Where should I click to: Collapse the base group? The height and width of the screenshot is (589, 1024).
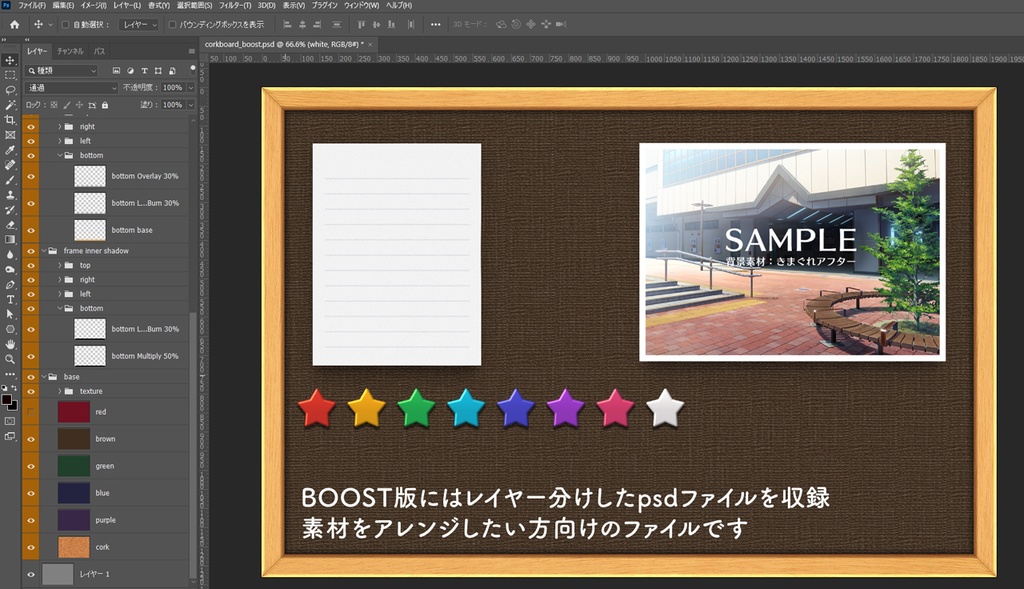(x=44, y=377)
